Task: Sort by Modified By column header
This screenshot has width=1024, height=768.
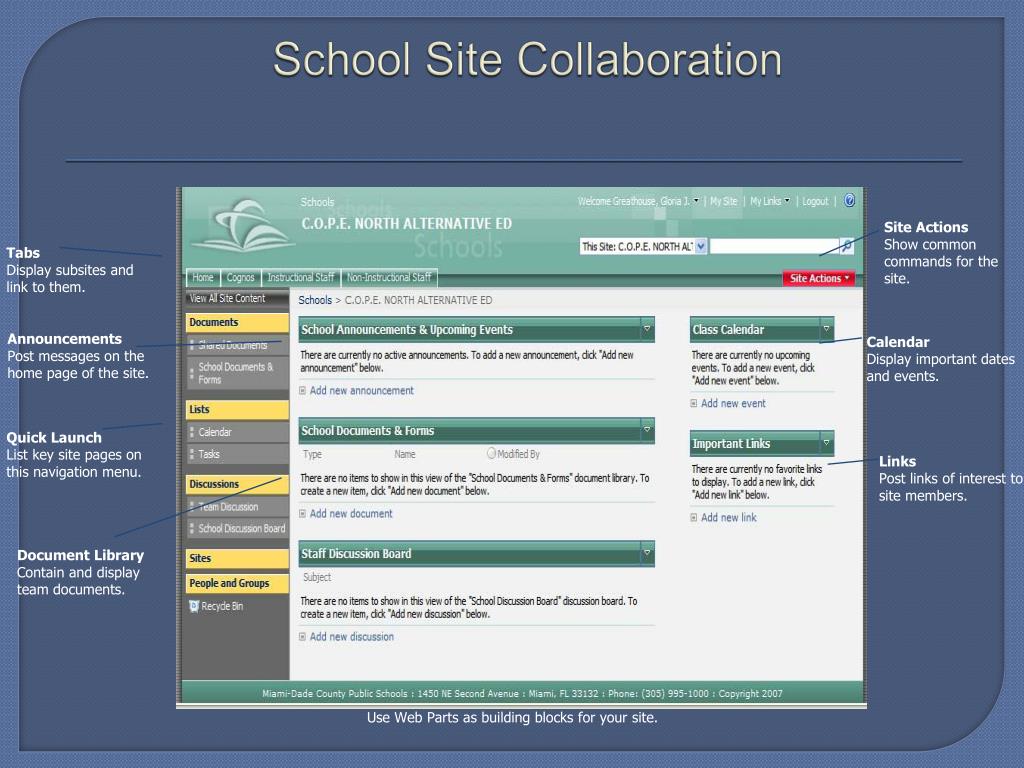Action: click(519, 454)
